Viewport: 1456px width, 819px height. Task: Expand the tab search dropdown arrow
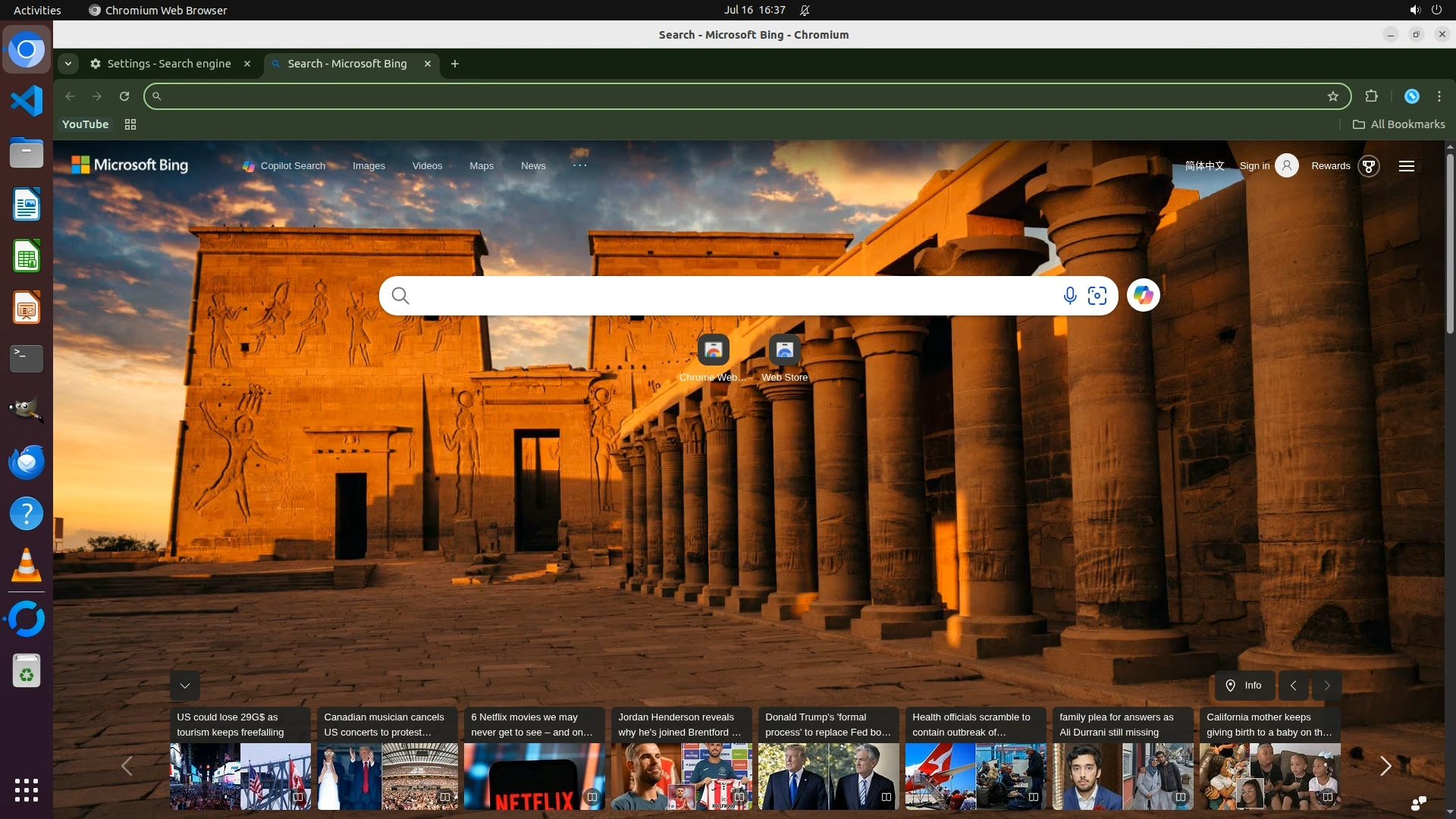pos(68,64)
